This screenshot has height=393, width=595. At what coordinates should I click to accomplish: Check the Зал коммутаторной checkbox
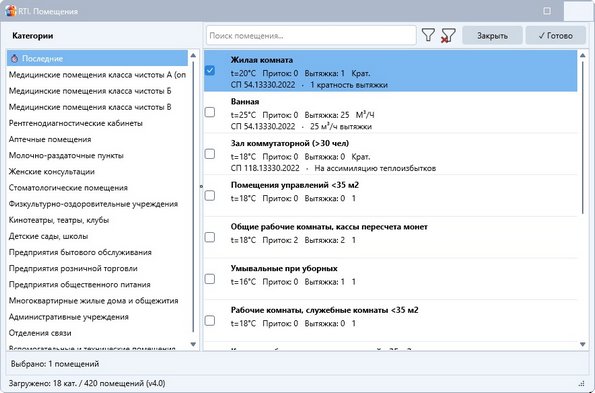coord(210,154)
